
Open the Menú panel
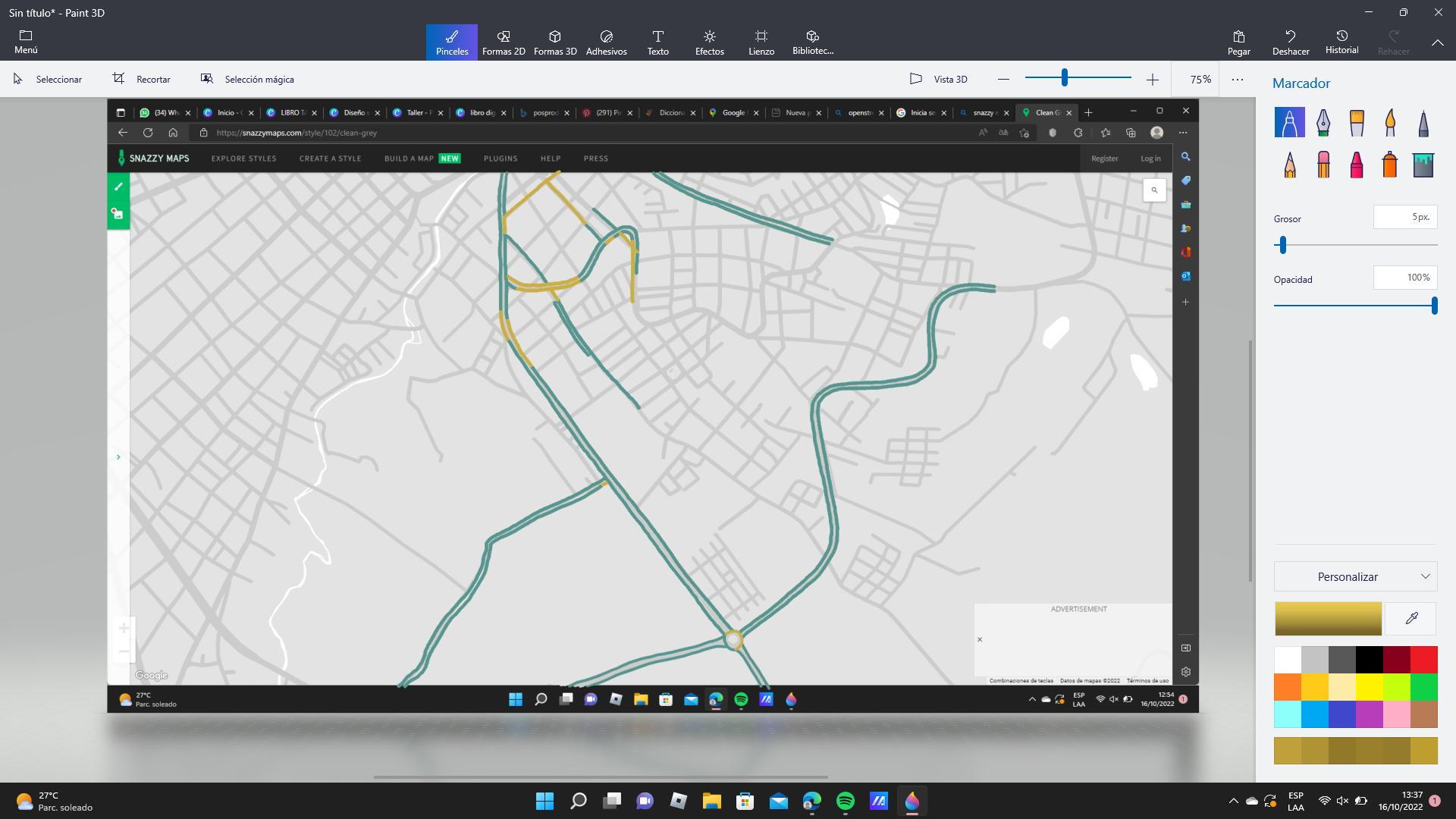point(26,42)
